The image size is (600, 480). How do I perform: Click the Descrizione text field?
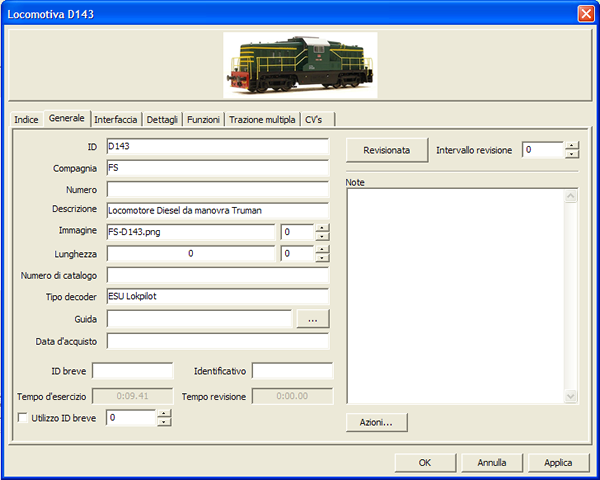217,210
